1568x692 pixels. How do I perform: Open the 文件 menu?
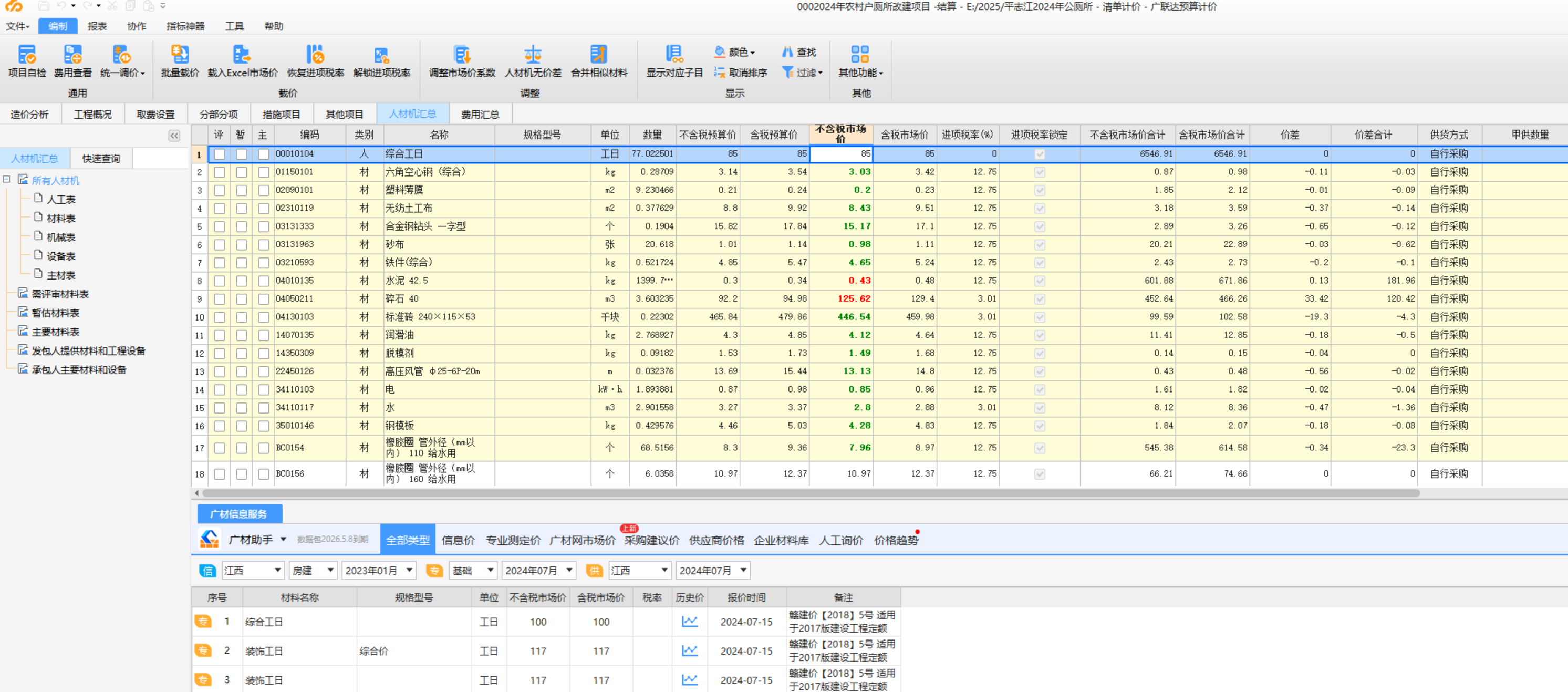(x=17, y=26)
